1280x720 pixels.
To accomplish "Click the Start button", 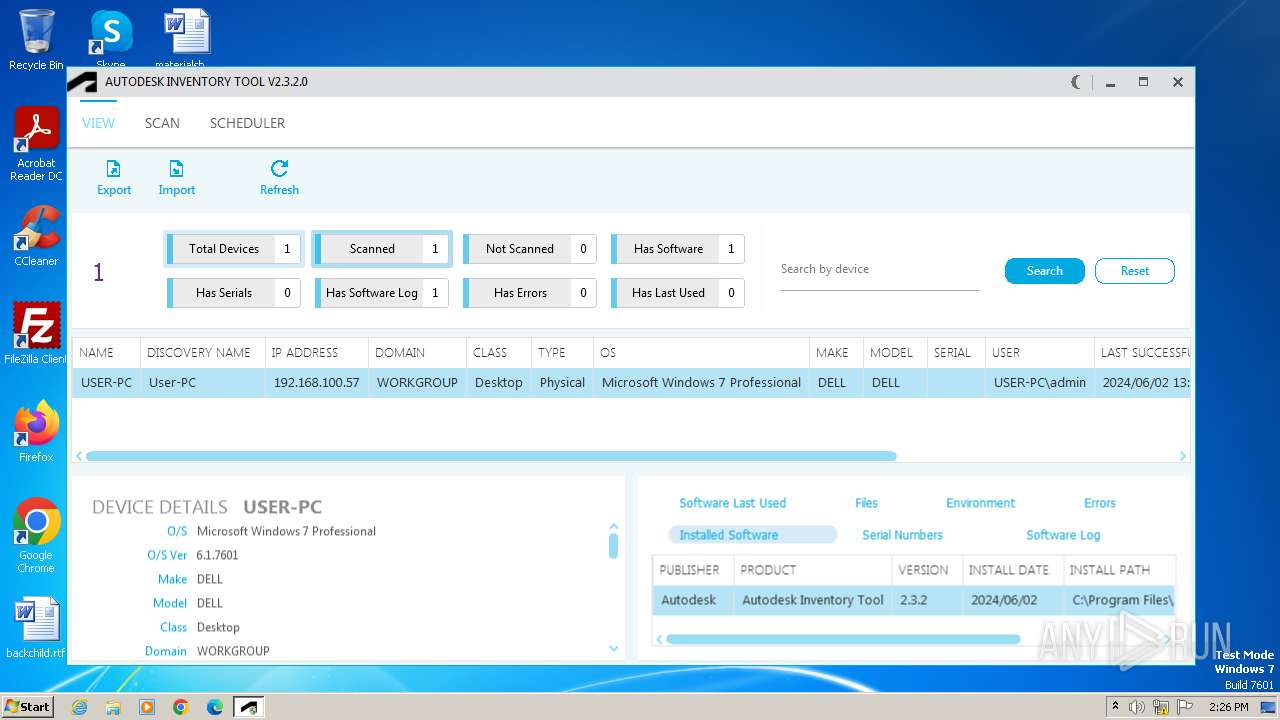I will click(27, 706).
